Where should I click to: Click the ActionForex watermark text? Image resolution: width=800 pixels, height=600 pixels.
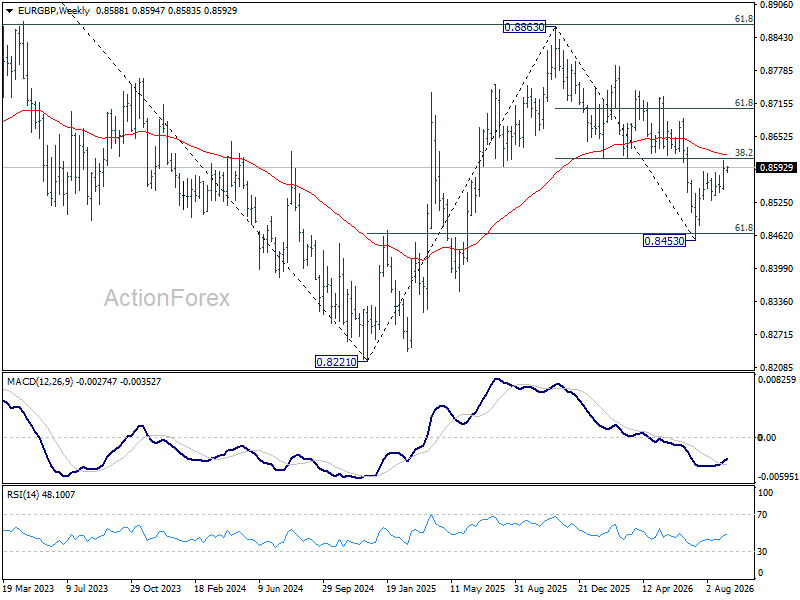(167, 298)
